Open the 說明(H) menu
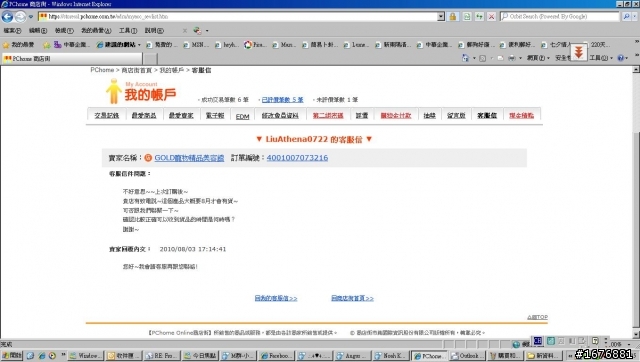This screenshot has width=640, height=362. pos(154,31)
